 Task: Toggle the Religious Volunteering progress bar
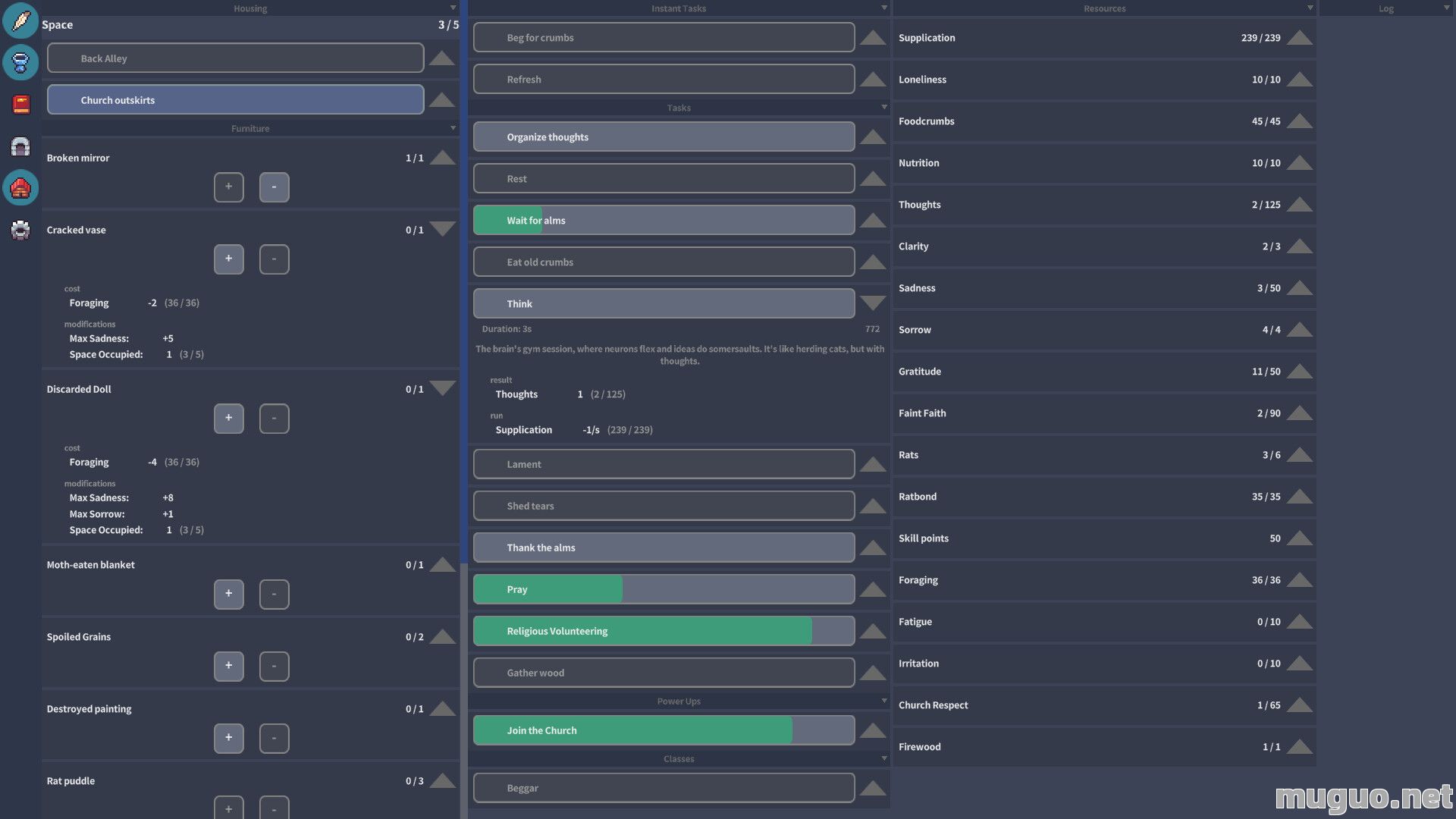[x=664, y=631]
